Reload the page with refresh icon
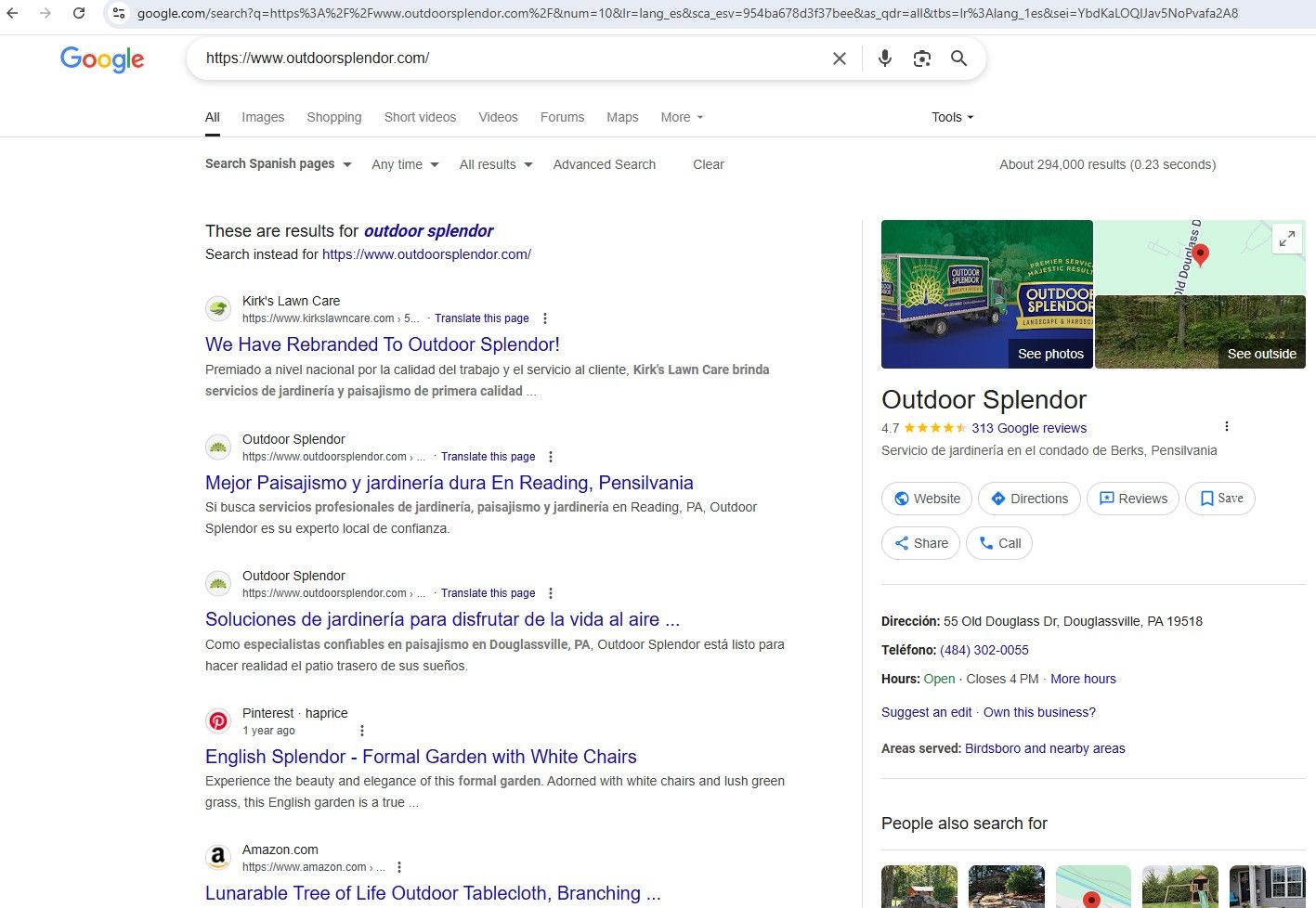Screen dimensions: 1316x908 (x=79, y=13)
